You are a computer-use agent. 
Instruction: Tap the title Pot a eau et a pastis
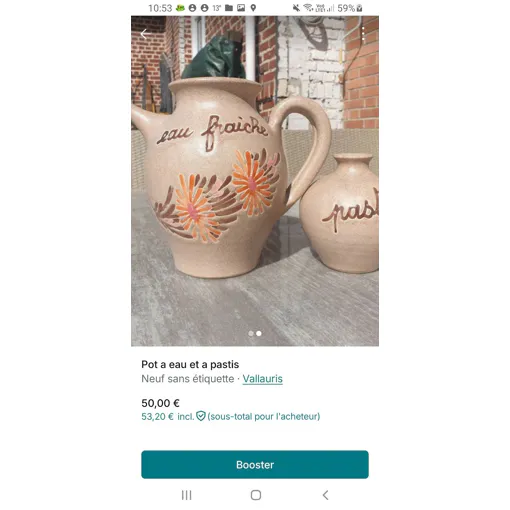(x=190, y=364)
